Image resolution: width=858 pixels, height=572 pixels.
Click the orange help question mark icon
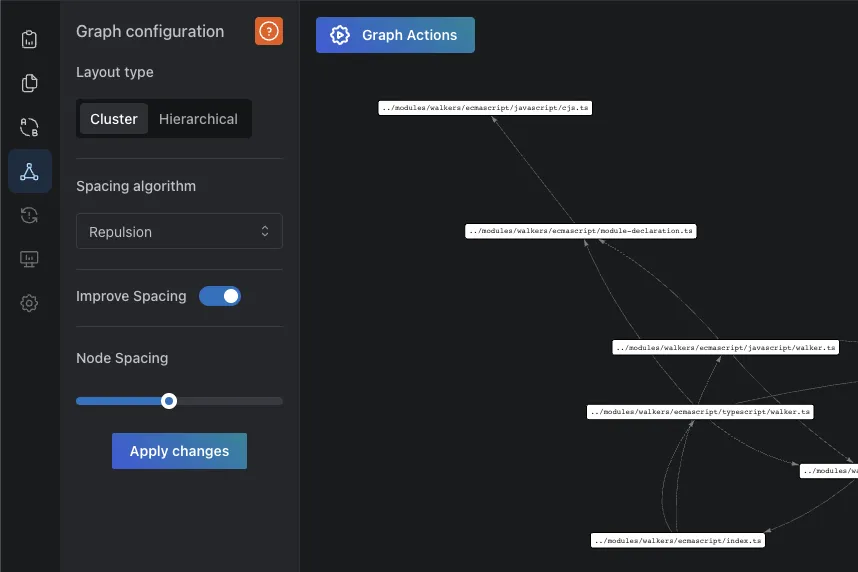(269, 31)
